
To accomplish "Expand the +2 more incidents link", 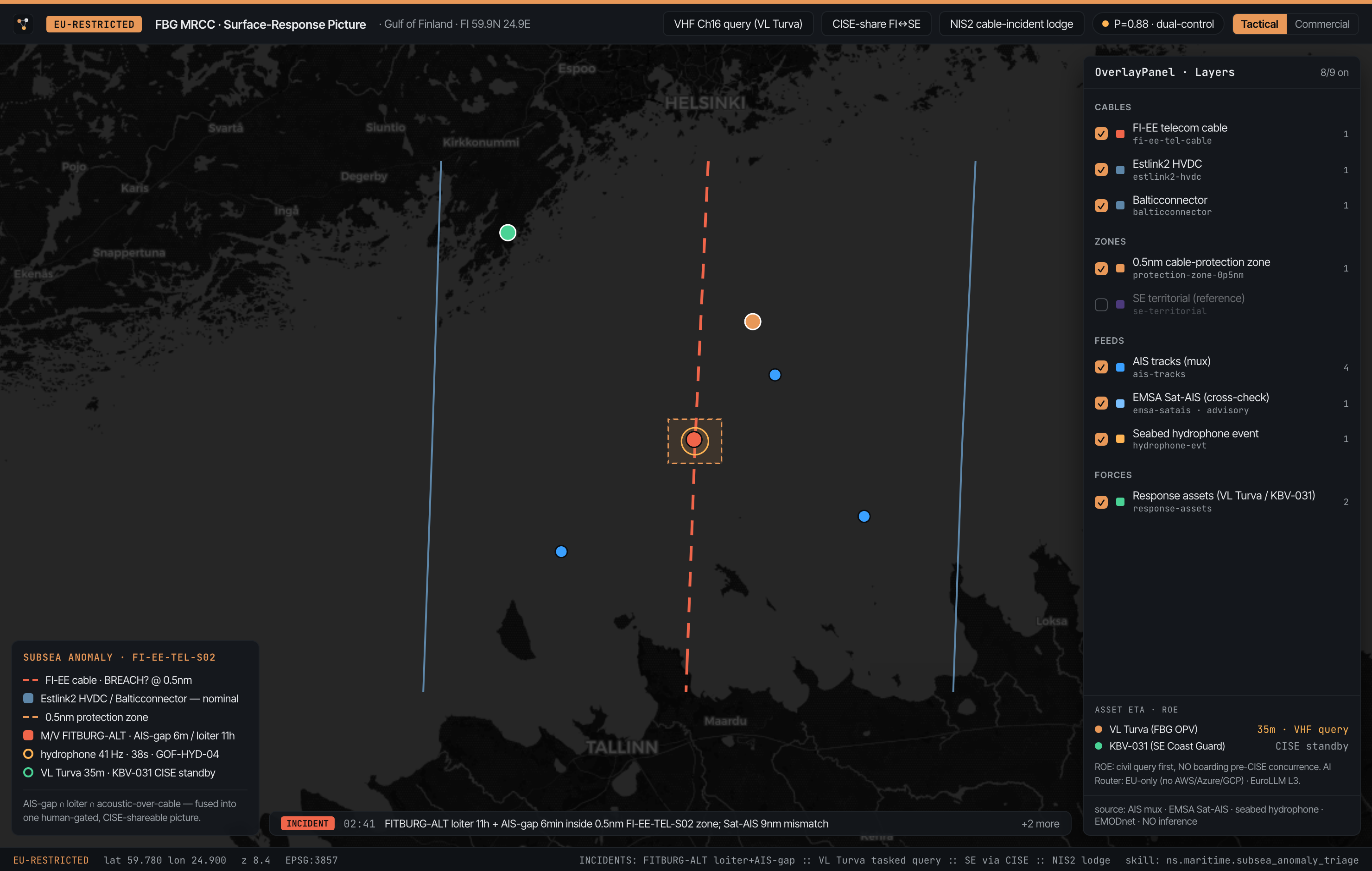I will click(1041, 824).
